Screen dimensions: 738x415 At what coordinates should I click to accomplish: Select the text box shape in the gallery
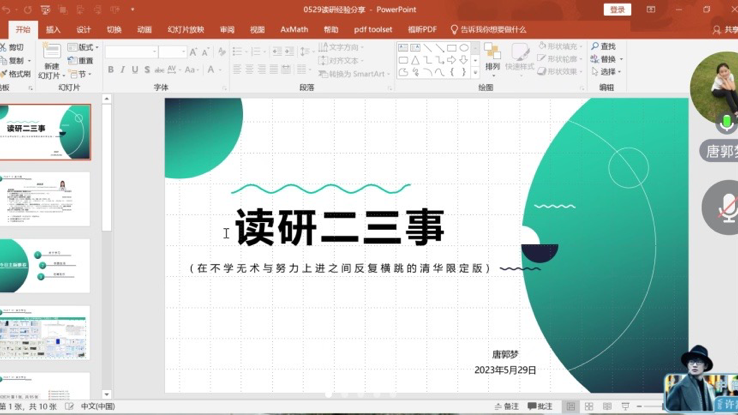click(403, 48)
